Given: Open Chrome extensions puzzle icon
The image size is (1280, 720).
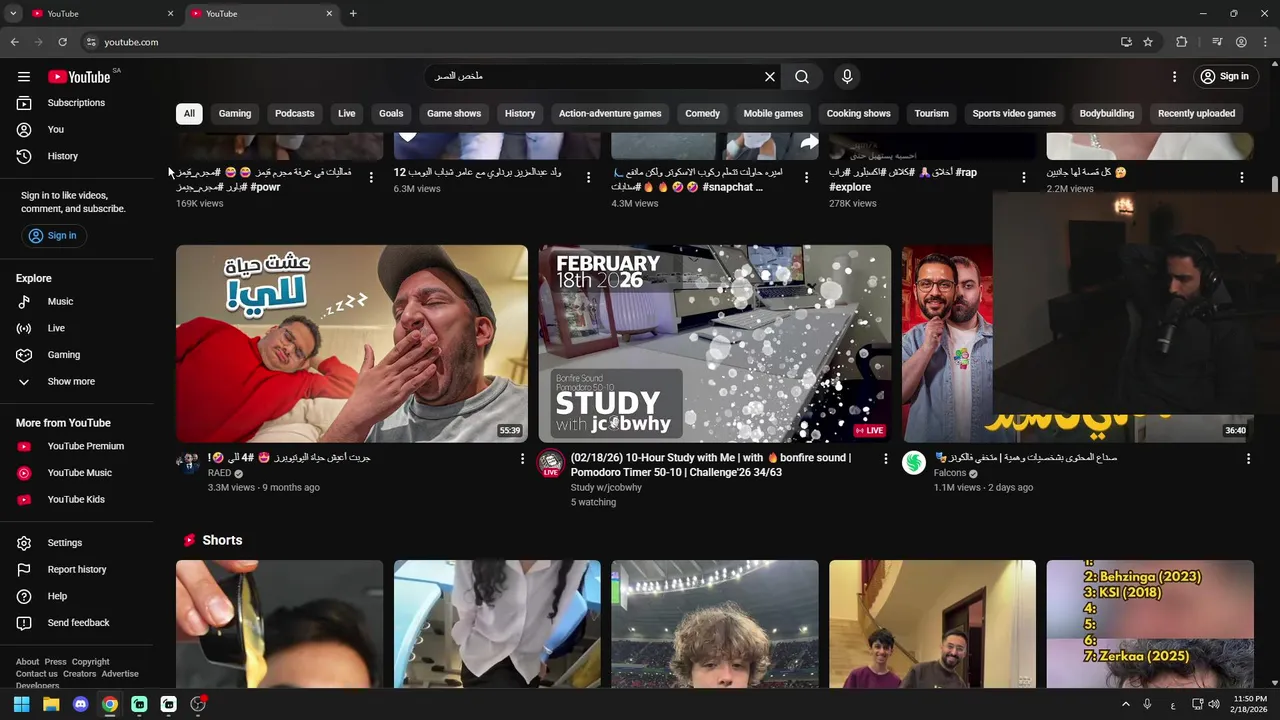Looking at the screenshot, I should [x=1182, y=42].
